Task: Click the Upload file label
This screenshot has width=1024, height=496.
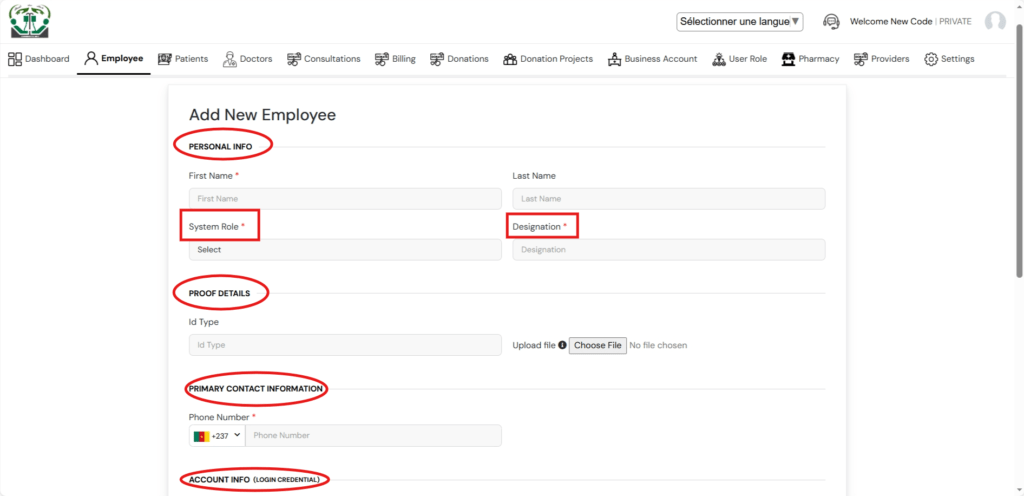Action: [x=534, y=345]
